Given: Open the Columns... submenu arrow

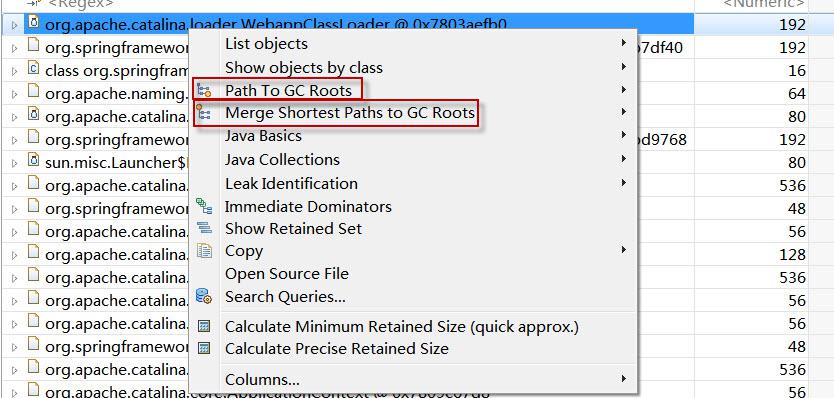Looking at the screenshot, I should tap(623, 379).
